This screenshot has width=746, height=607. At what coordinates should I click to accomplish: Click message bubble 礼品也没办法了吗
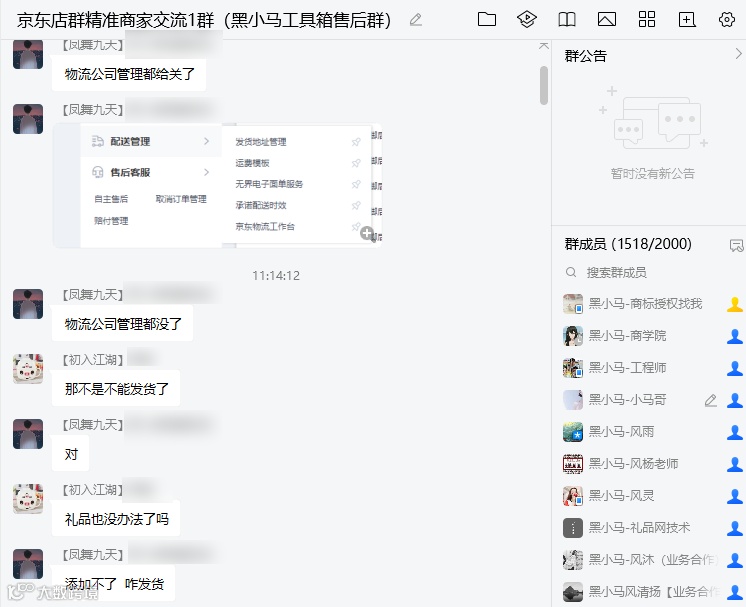[x=116, y=519]
